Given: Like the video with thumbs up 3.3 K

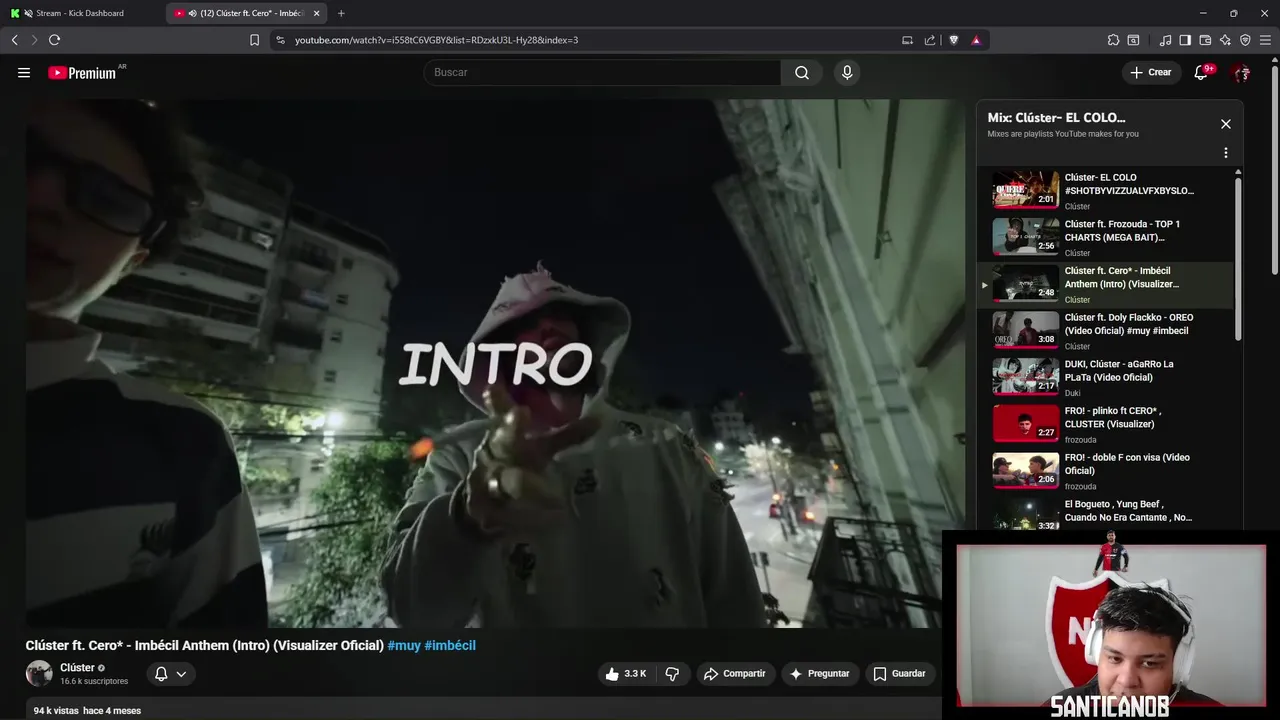Looking at the screenshot, I should (x=627, y=674).
